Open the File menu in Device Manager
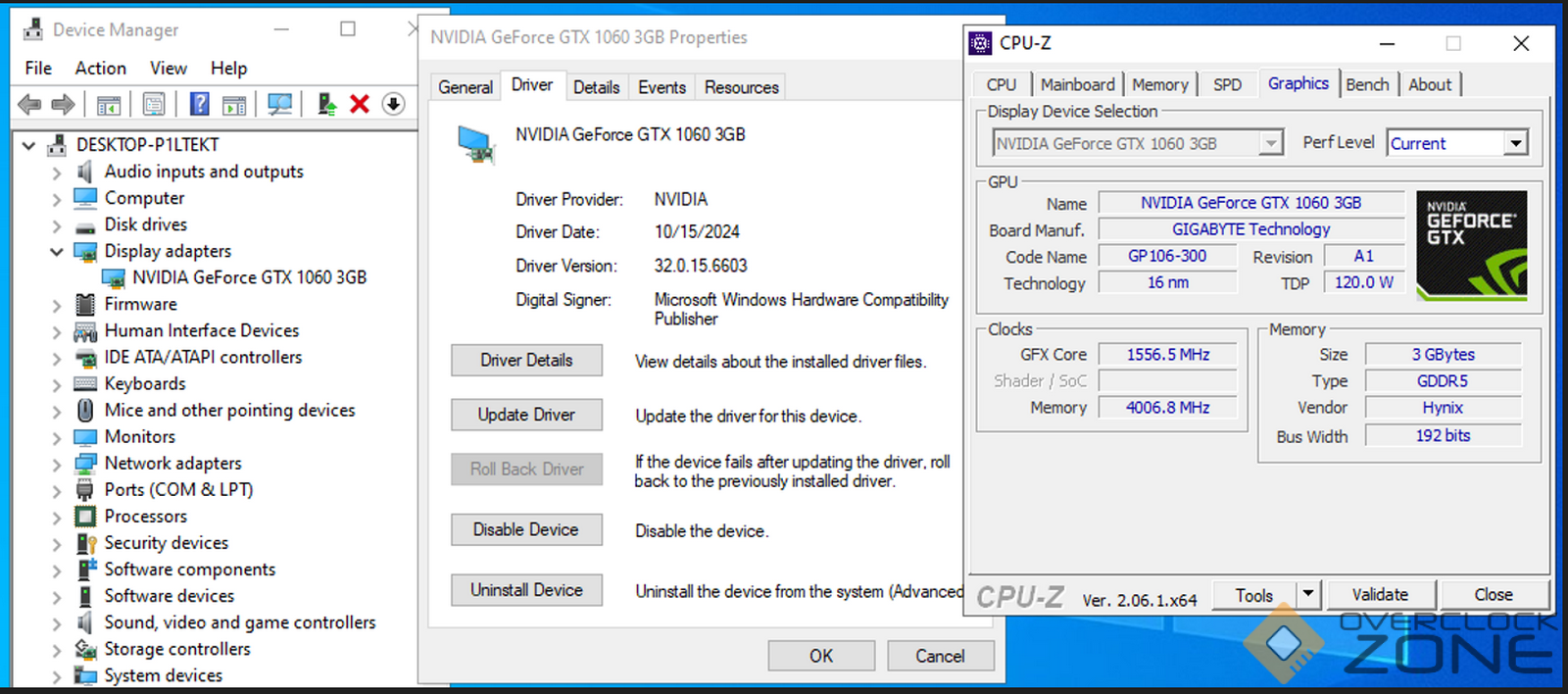 point(38,68)
